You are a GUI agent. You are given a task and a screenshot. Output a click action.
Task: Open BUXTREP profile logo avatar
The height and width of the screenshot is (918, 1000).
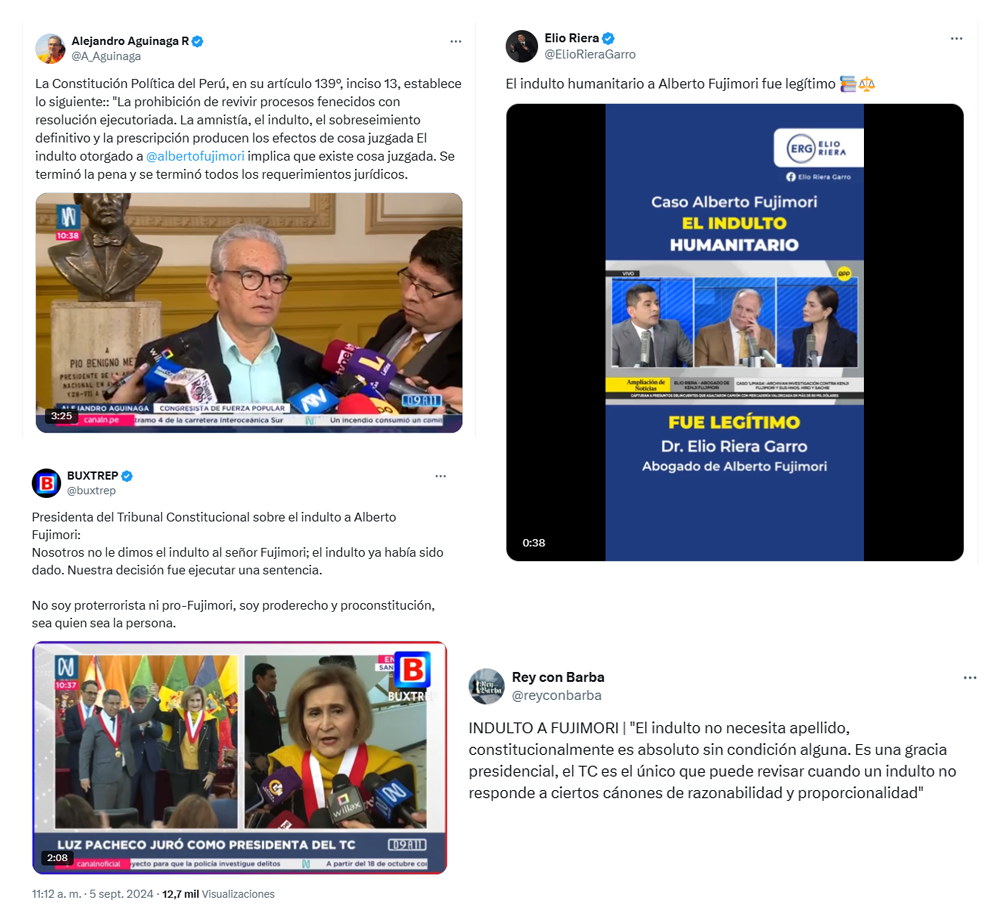tap(47, 483)
